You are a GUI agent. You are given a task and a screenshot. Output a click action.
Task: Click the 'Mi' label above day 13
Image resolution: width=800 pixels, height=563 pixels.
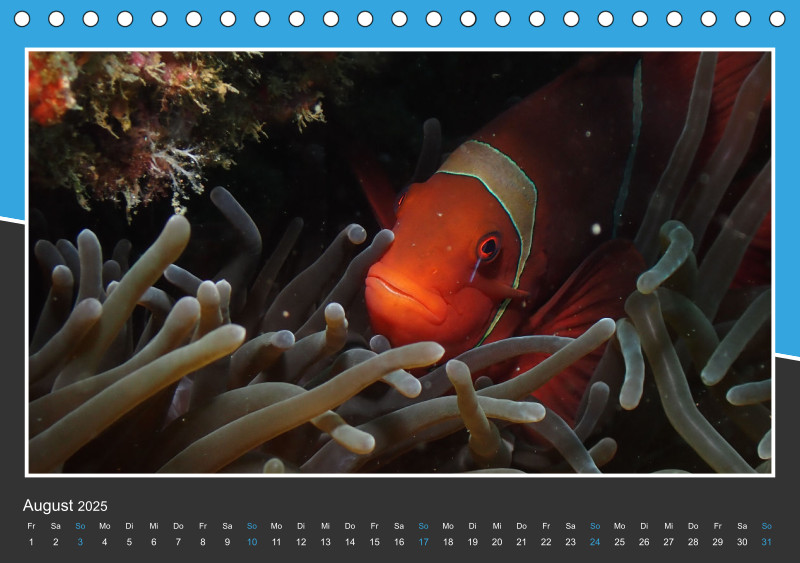[325, 526]
